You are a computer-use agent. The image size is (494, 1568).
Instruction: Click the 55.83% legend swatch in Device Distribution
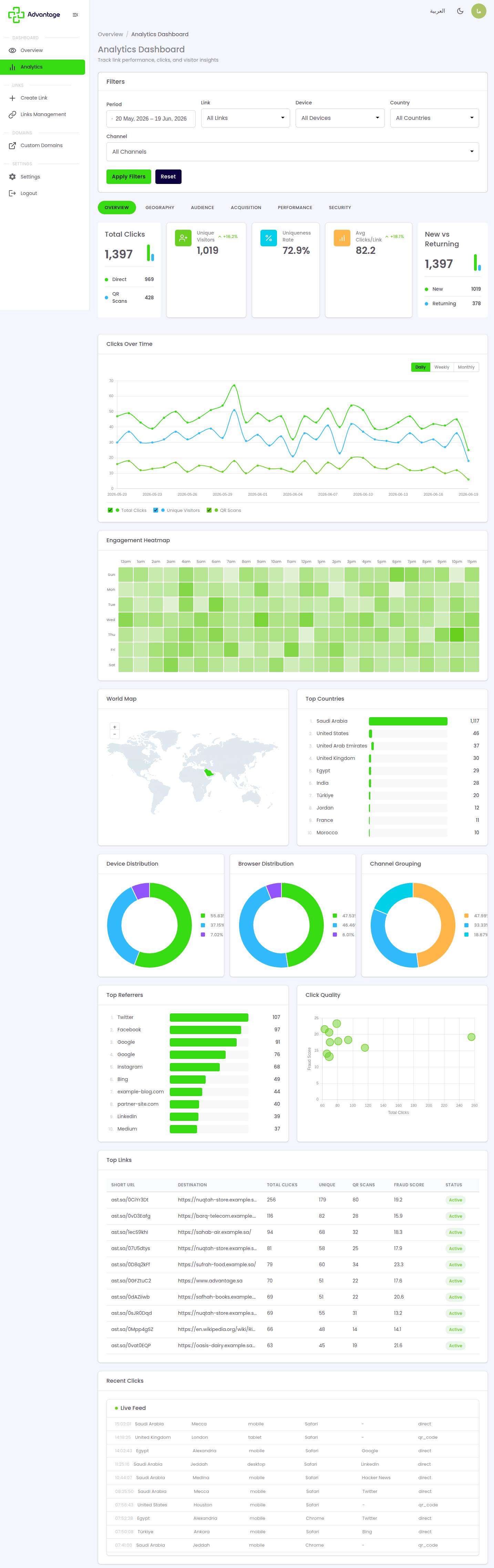(203, 916)
